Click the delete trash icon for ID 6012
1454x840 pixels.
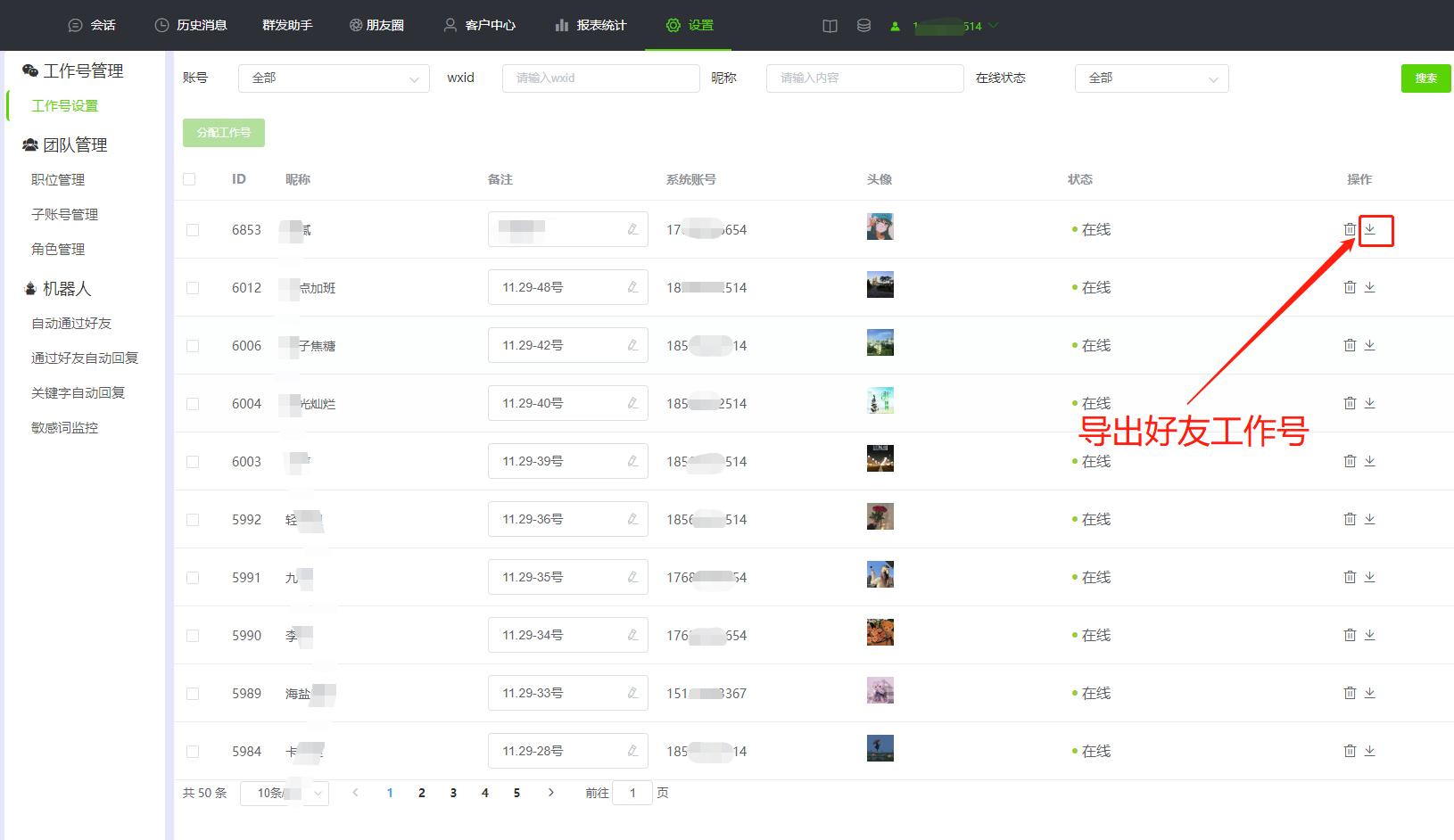[x=1350, y=287]
